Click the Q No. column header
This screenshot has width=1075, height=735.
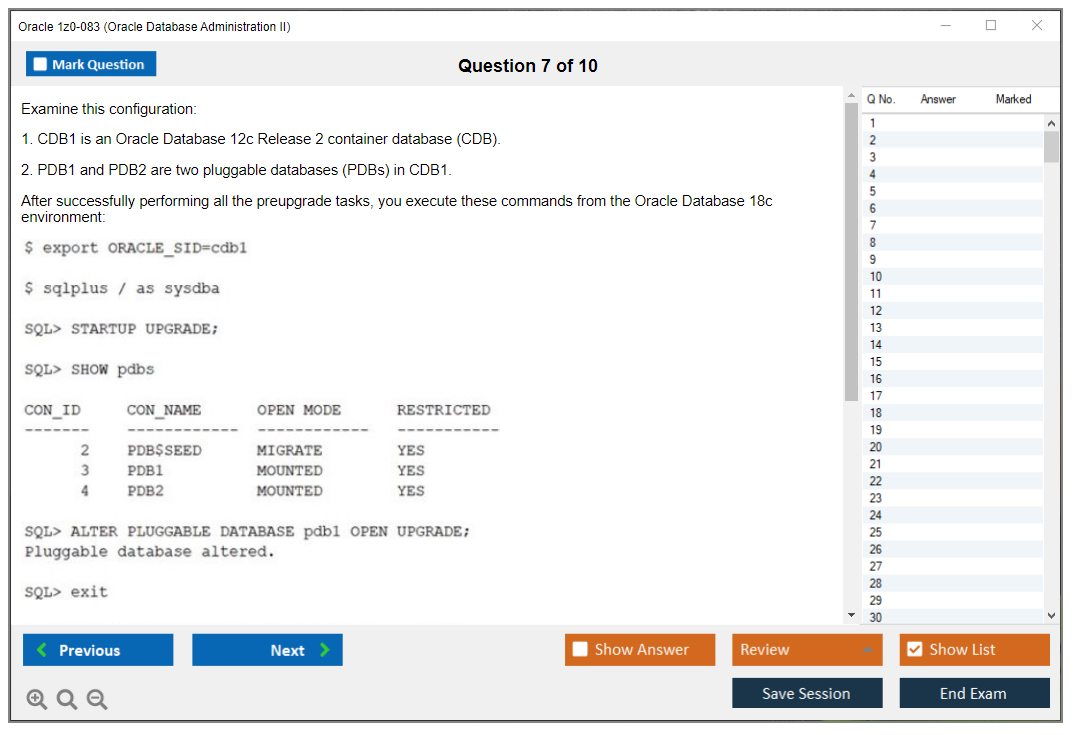tap(881, 99)
